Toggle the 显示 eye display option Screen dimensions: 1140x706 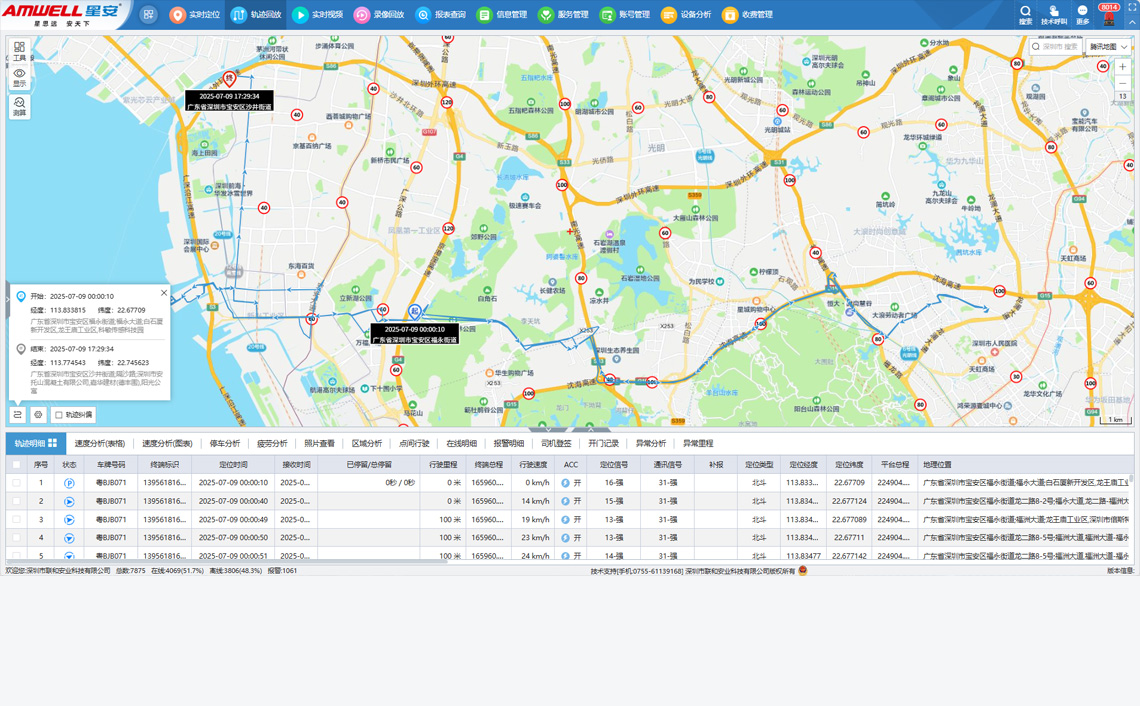19,78
